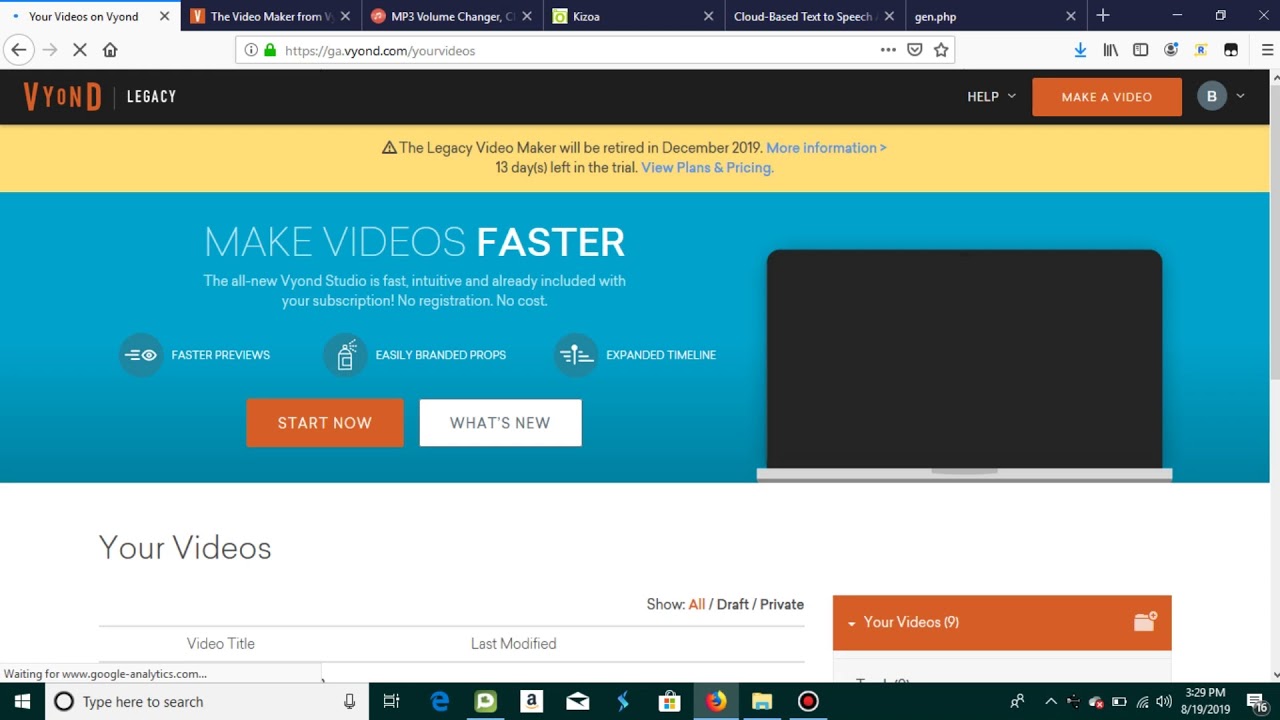Open the taskbar clock and calendar
The height and width of the screenshot is (720, 1280).
point(1205,701)
